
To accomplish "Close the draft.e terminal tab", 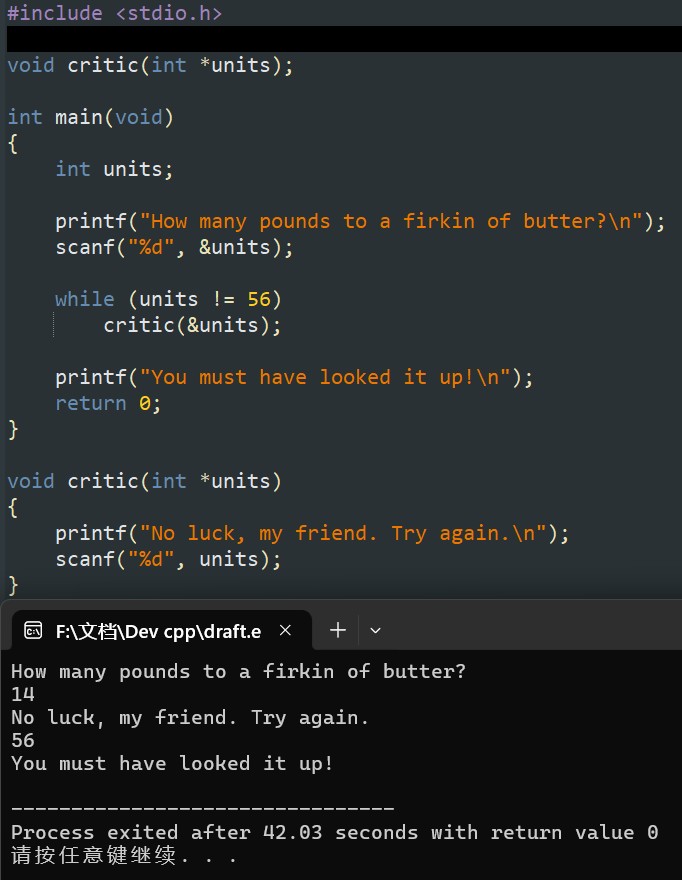I will 285,631.
